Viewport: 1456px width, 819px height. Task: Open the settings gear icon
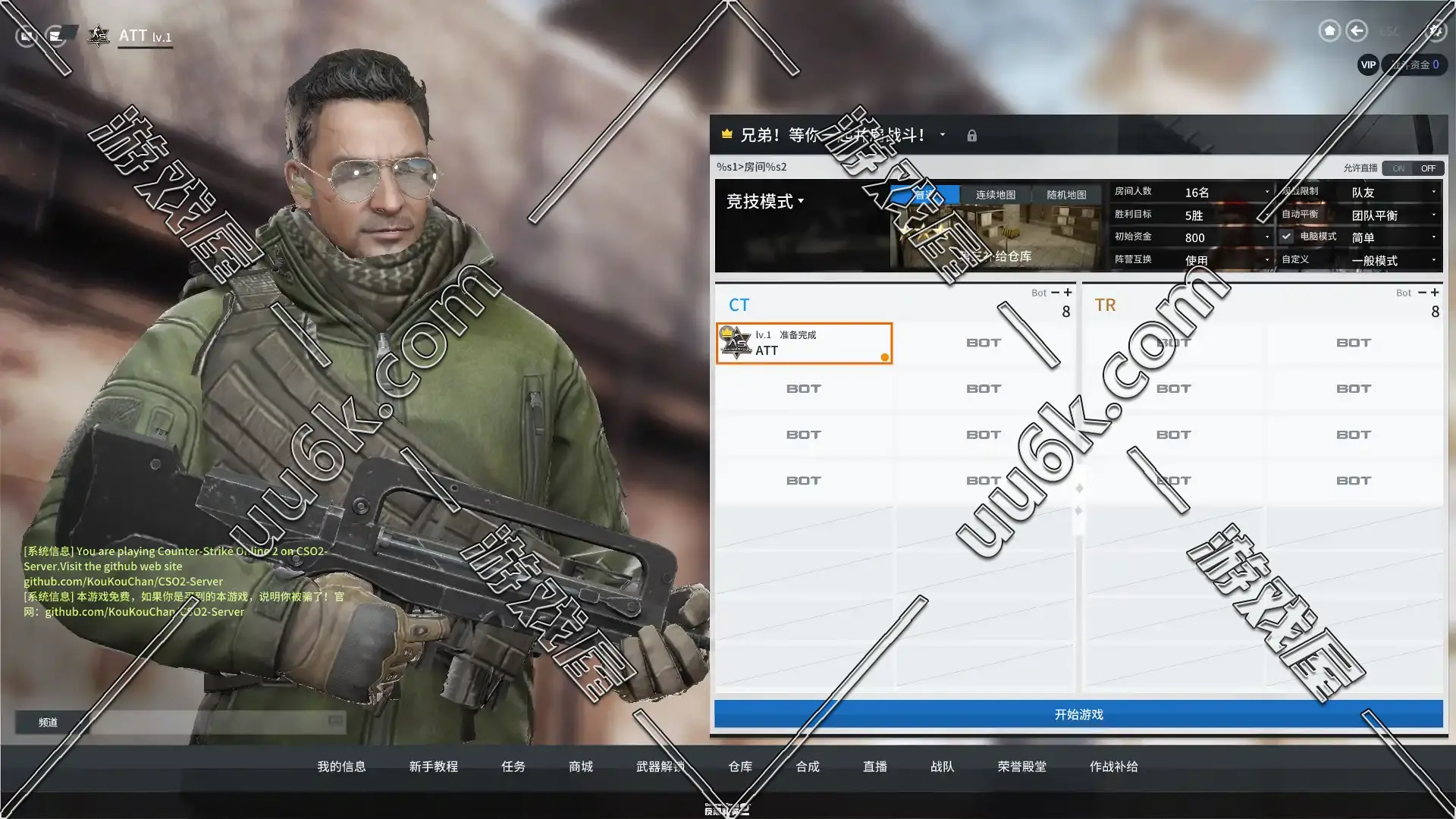point(1435,30)
